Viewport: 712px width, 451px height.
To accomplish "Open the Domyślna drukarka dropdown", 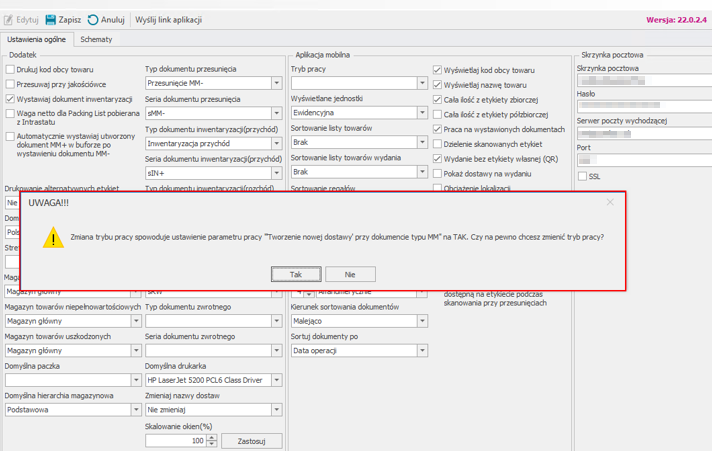I will coord(277,381).
